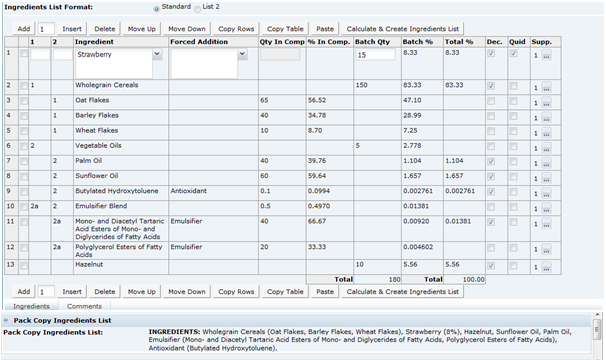Collapse the Pack Copy Ingredients List section

point(6,320)
